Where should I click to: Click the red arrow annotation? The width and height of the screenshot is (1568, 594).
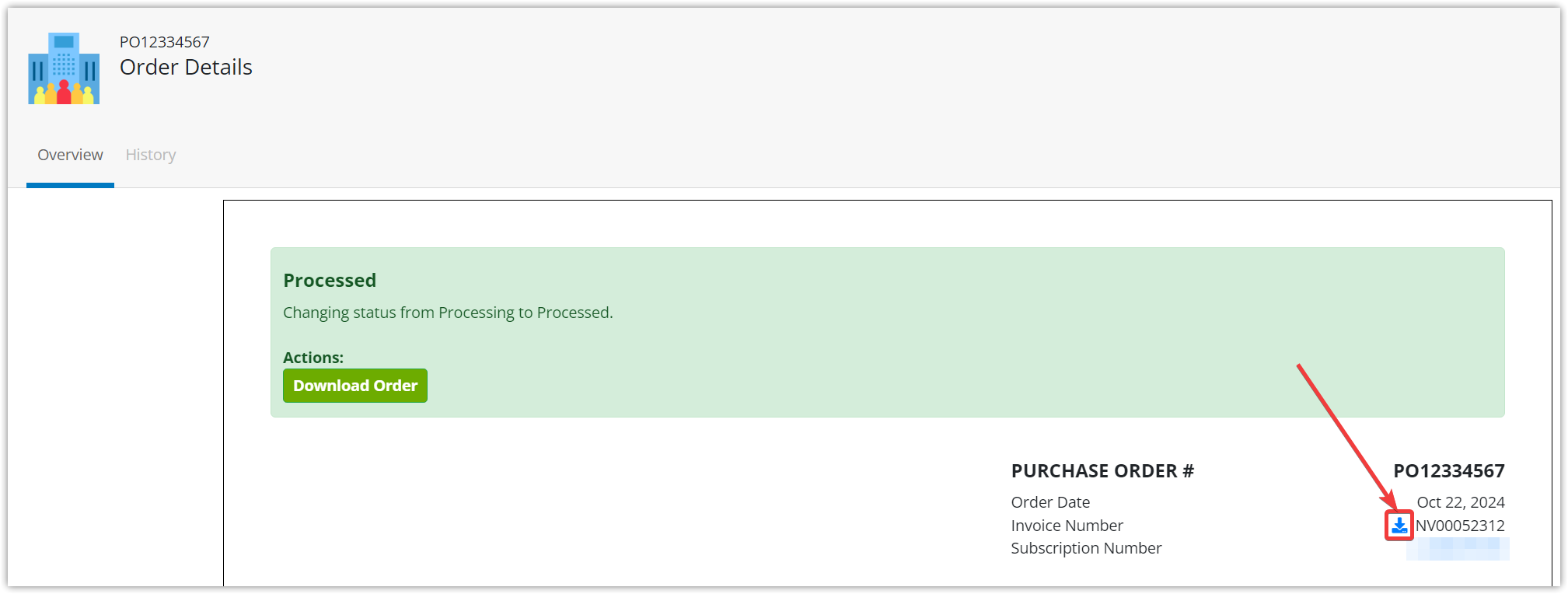(x=1346, y=435)
